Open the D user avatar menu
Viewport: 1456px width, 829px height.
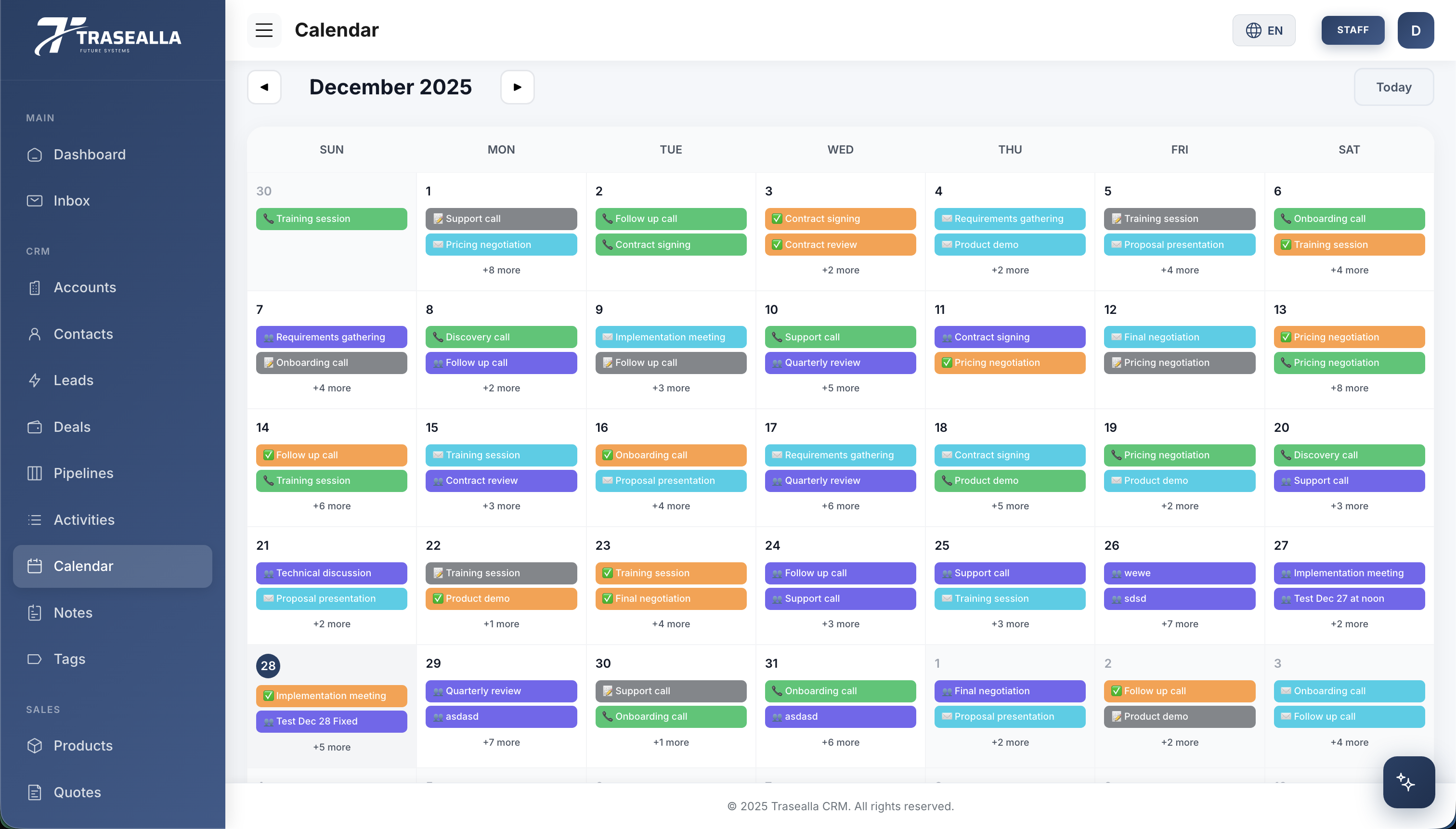click(x=1416, y=30)
